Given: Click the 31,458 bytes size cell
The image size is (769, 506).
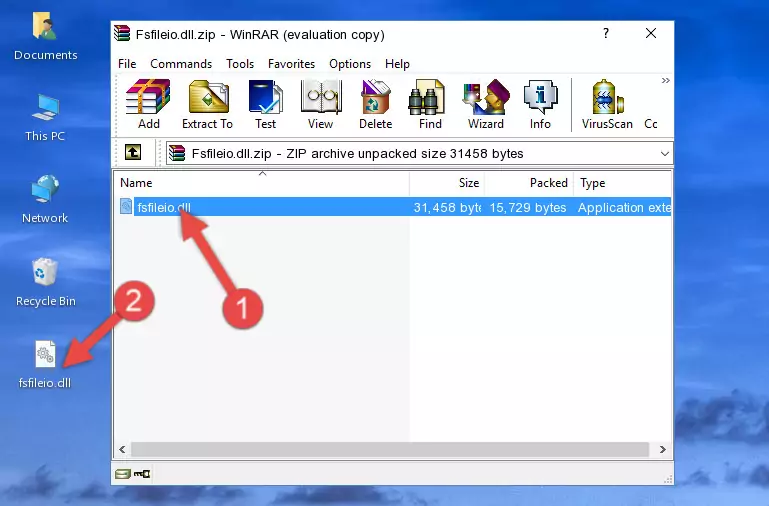Looking at the screenshot, I should point(447,207).
